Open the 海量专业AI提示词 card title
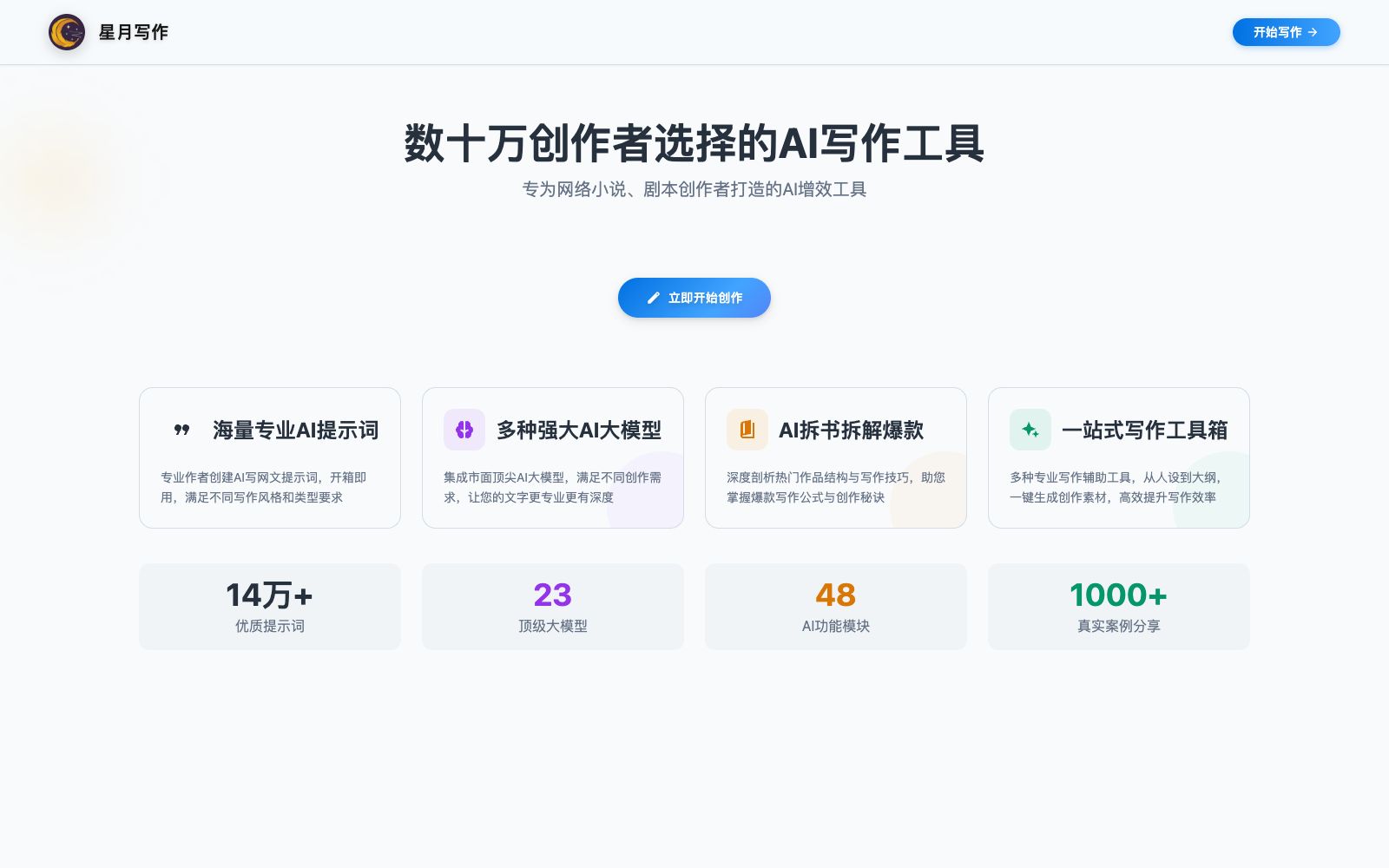This screenshot has height=868, width=1389. [x=296, y=430]
